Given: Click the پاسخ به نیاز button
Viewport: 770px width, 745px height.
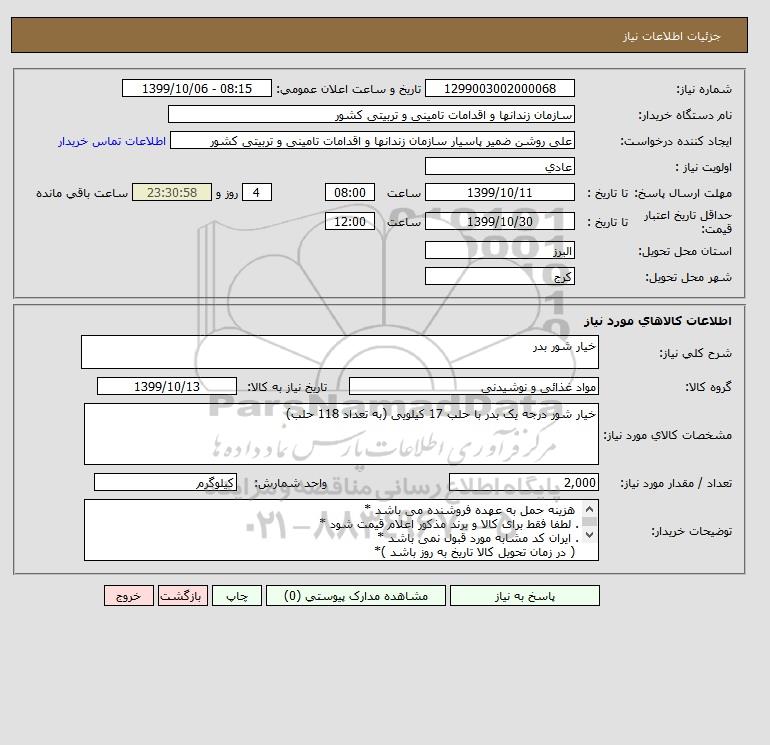Looking at the screenshot, I should coord(524,596).
